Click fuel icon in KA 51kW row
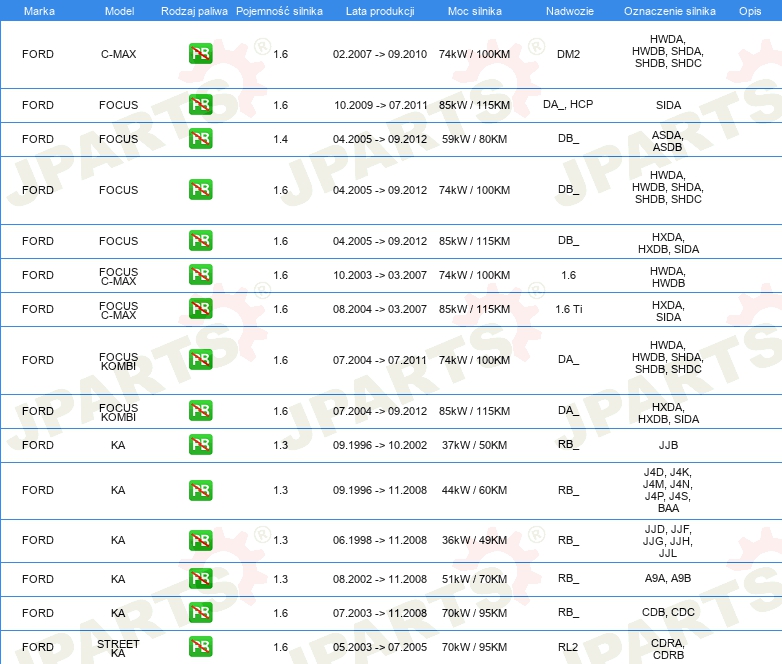 200,579
